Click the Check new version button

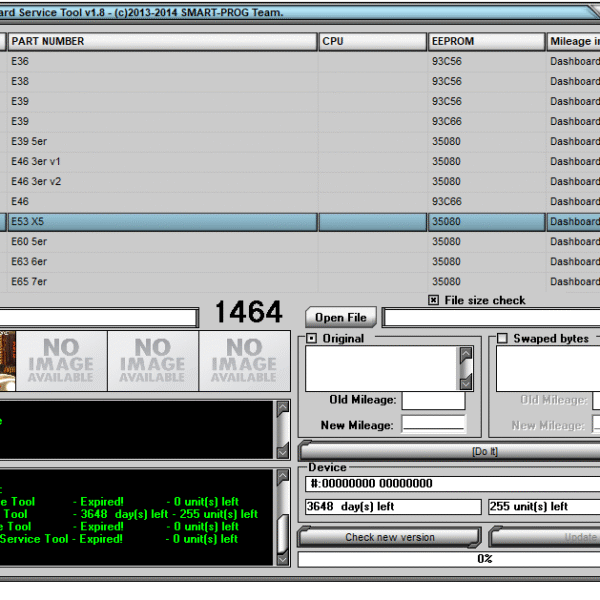[x=390, y=537]
